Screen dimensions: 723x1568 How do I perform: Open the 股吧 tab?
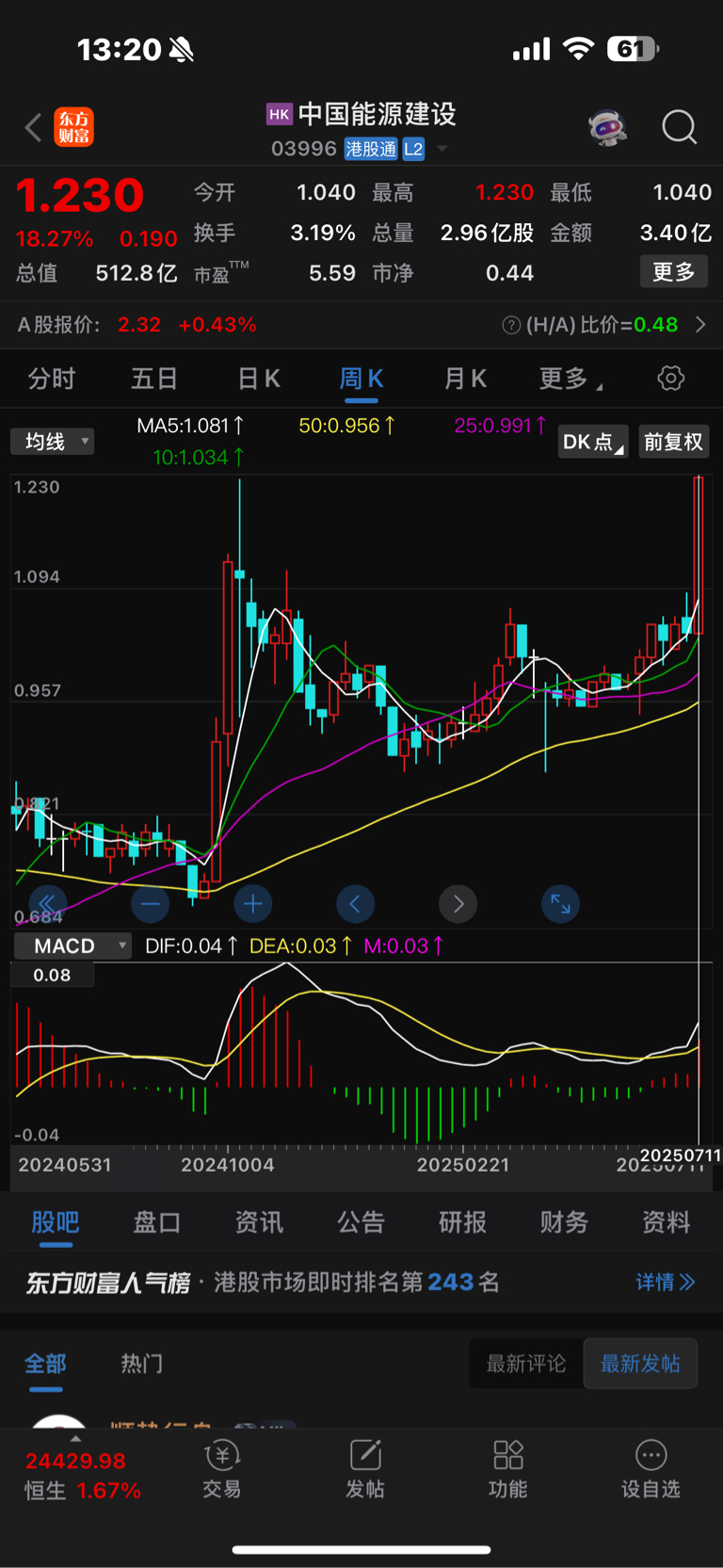pos(56,1222)
